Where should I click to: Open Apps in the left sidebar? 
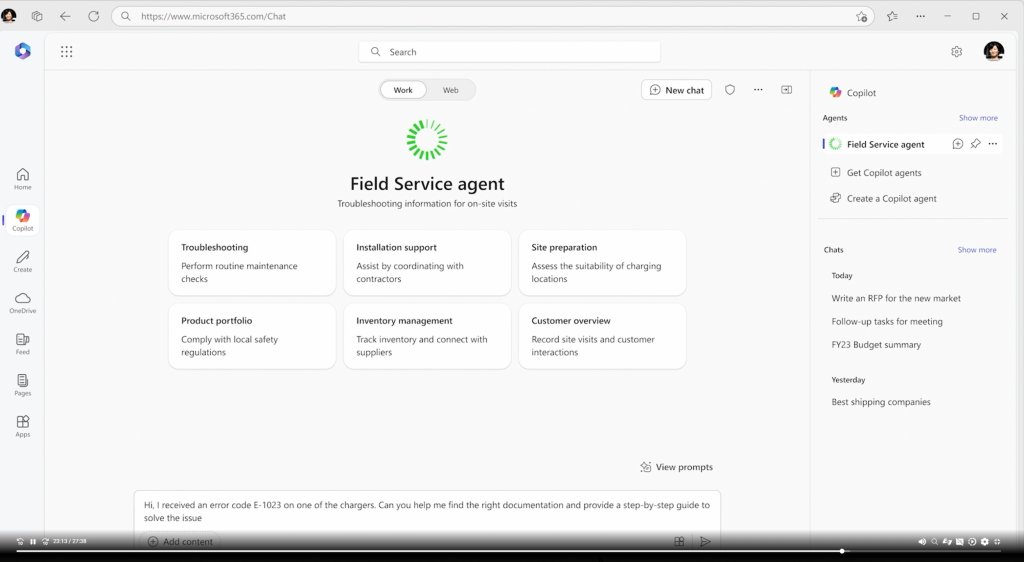click(23, 426)
